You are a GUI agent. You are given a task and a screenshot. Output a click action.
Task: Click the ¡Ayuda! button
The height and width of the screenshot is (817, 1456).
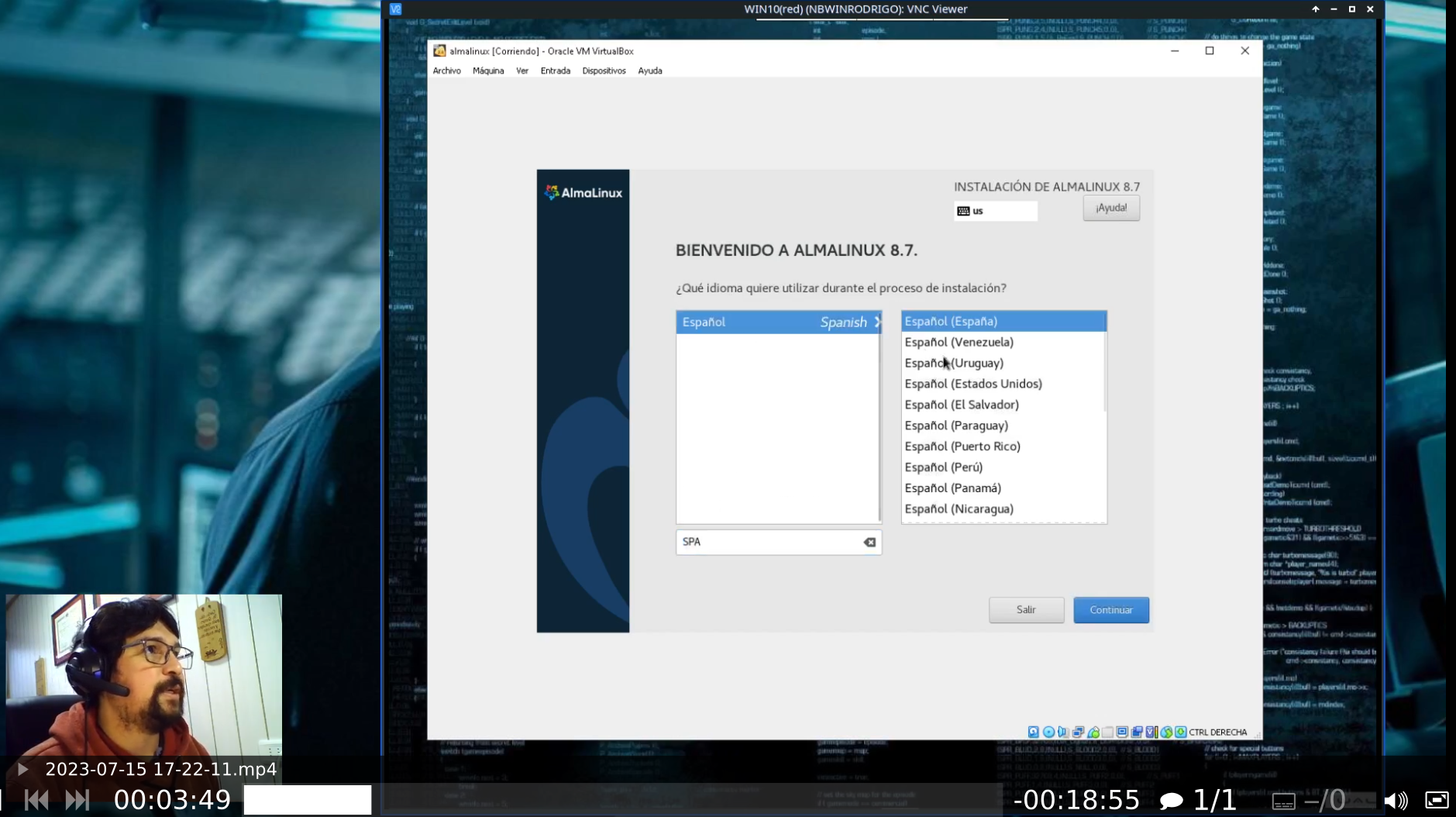point(1111,208)
